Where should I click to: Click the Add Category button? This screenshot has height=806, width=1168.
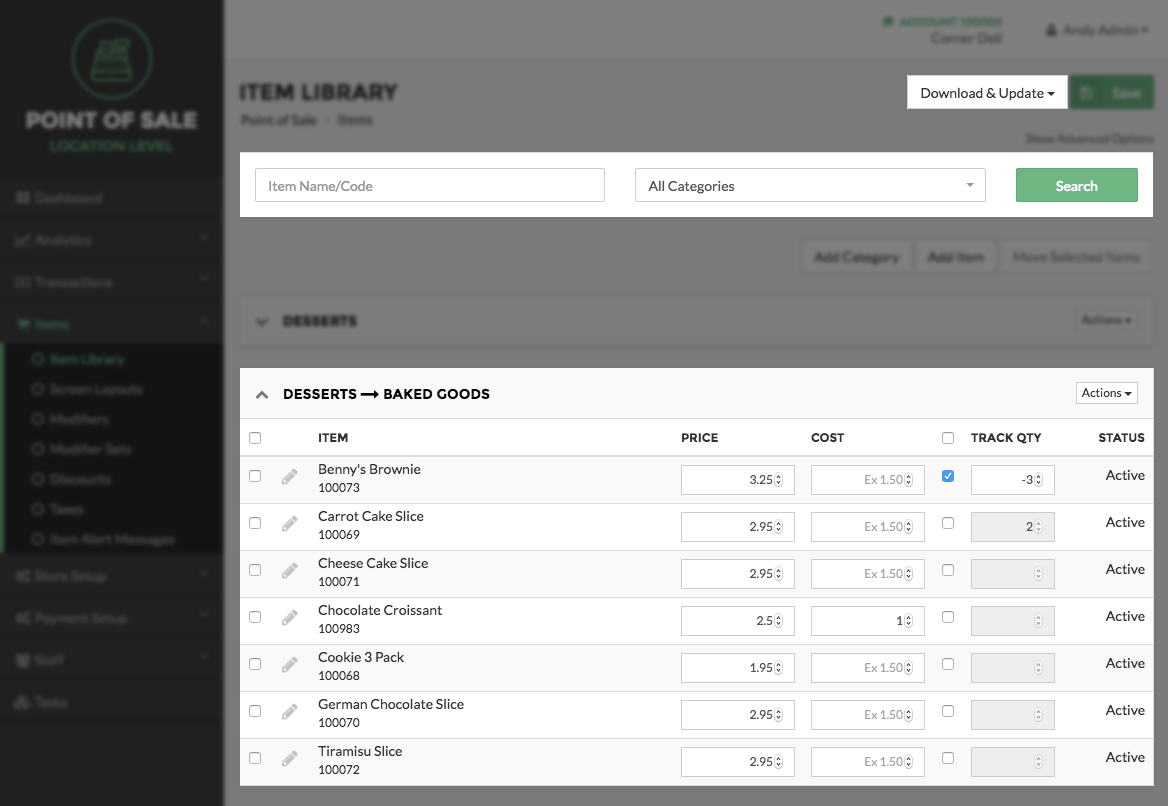pyautogui.click(x=857, y=257)
